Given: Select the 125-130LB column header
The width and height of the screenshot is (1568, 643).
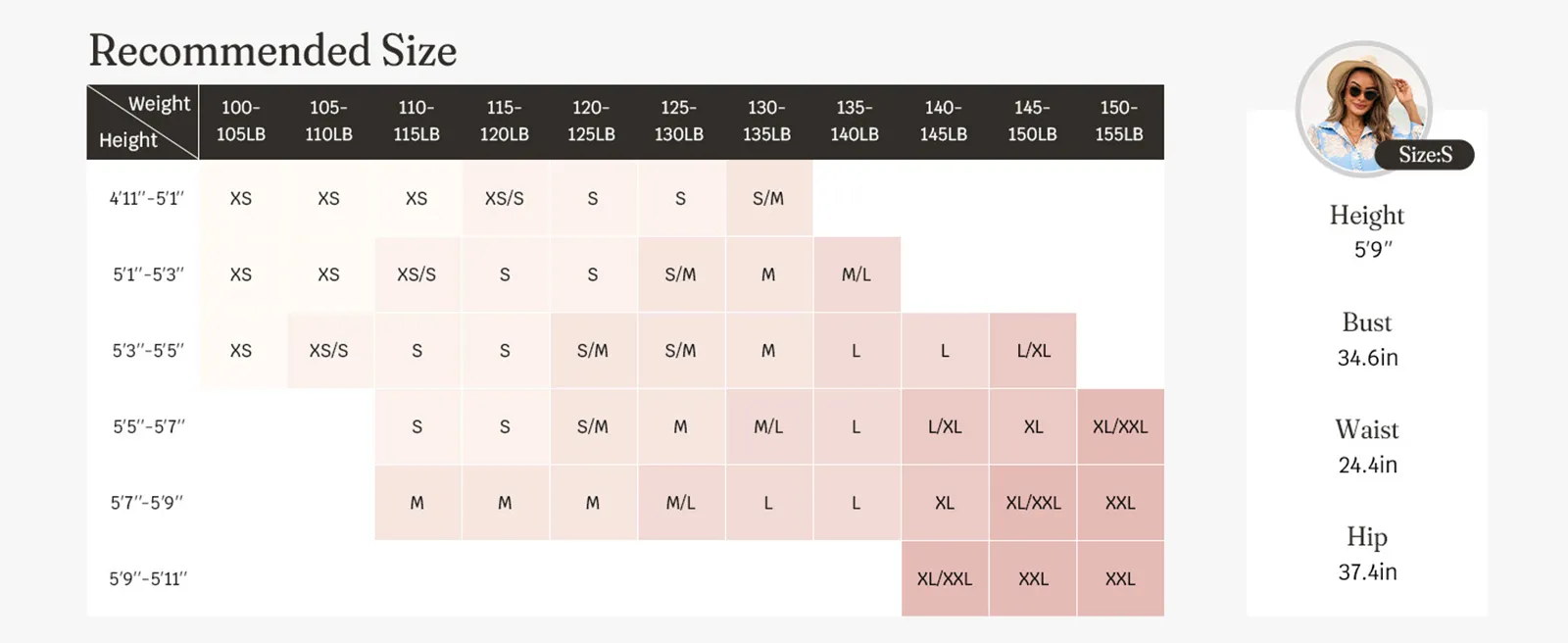Looking at the screenshot, I should click(x=679, y=121).
